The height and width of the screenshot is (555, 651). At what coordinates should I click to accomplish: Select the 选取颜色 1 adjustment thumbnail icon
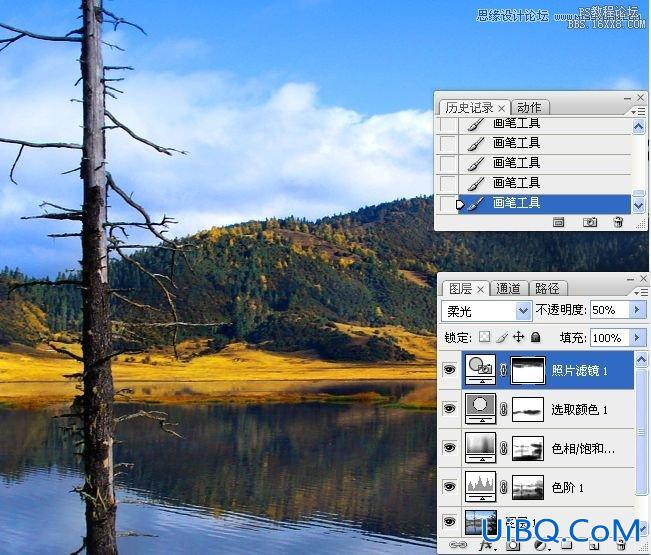(480, 408)
